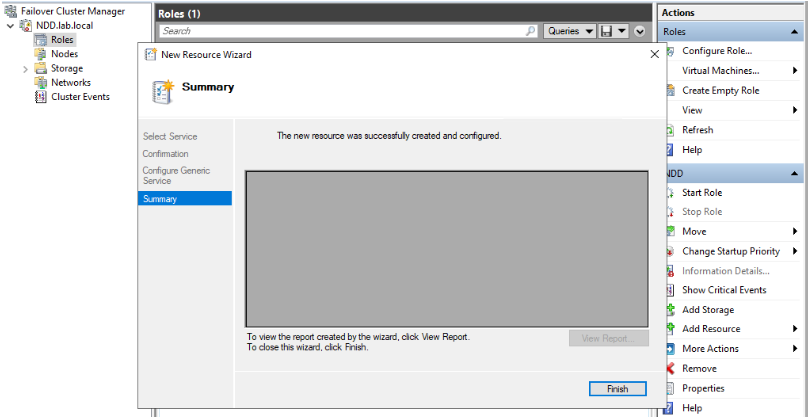Close the New Resource Wizard window
Screen dimensions: 808x417
[x=654, y=54]
